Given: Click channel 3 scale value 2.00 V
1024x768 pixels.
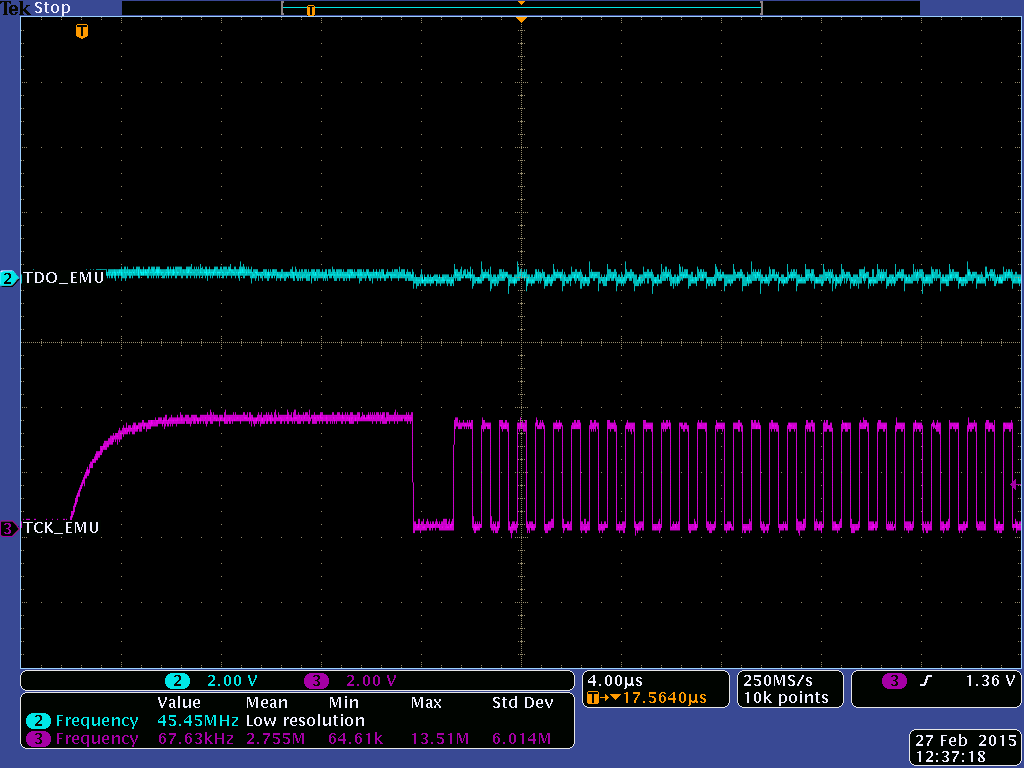Looking at the screenshot, I should pyautogui.click(x=371, y=681).
